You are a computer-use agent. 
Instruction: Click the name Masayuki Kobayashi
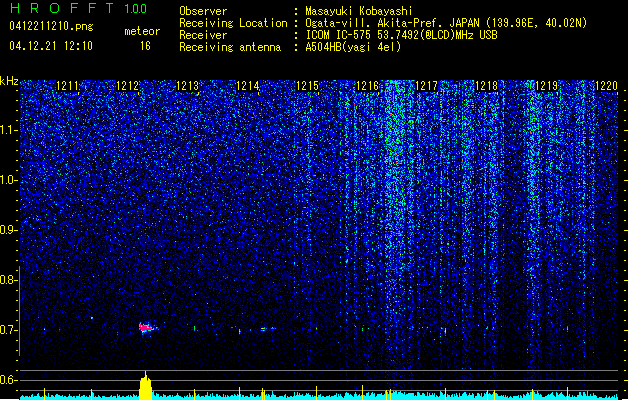tap(359, 11)
